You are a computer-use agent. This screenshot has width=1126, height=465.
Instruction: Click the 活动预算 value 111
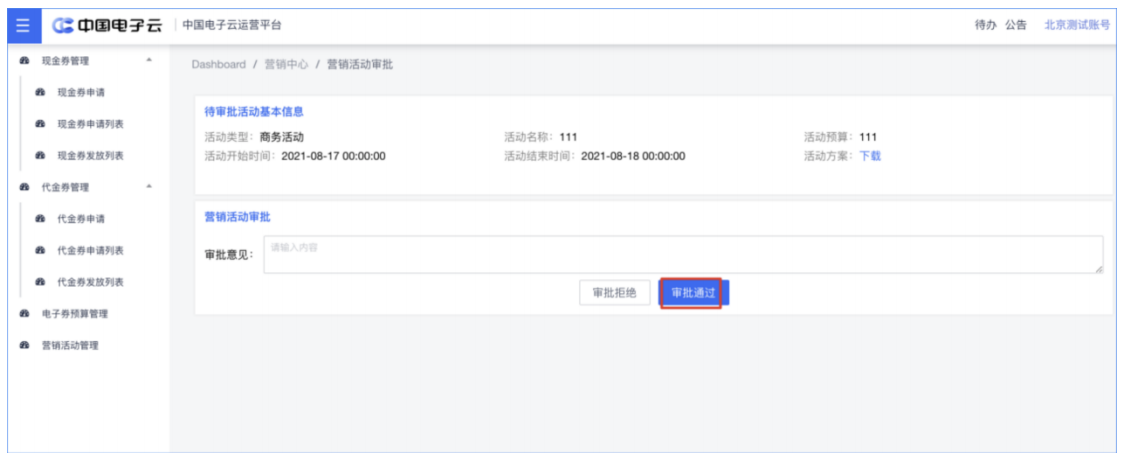click(868, 137)
